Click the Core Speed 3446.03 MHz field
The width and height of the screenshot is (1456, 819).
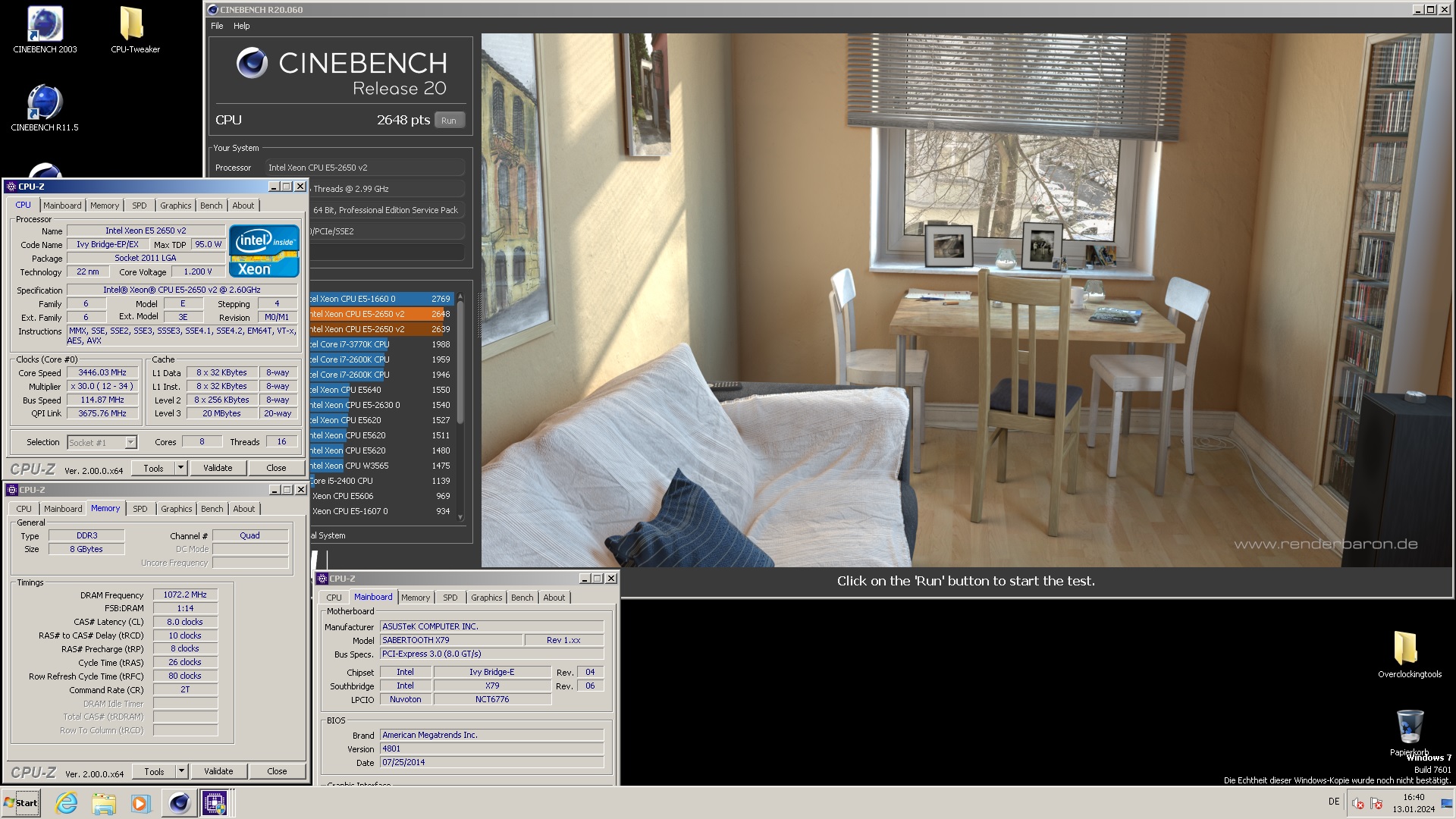[102, 373]
